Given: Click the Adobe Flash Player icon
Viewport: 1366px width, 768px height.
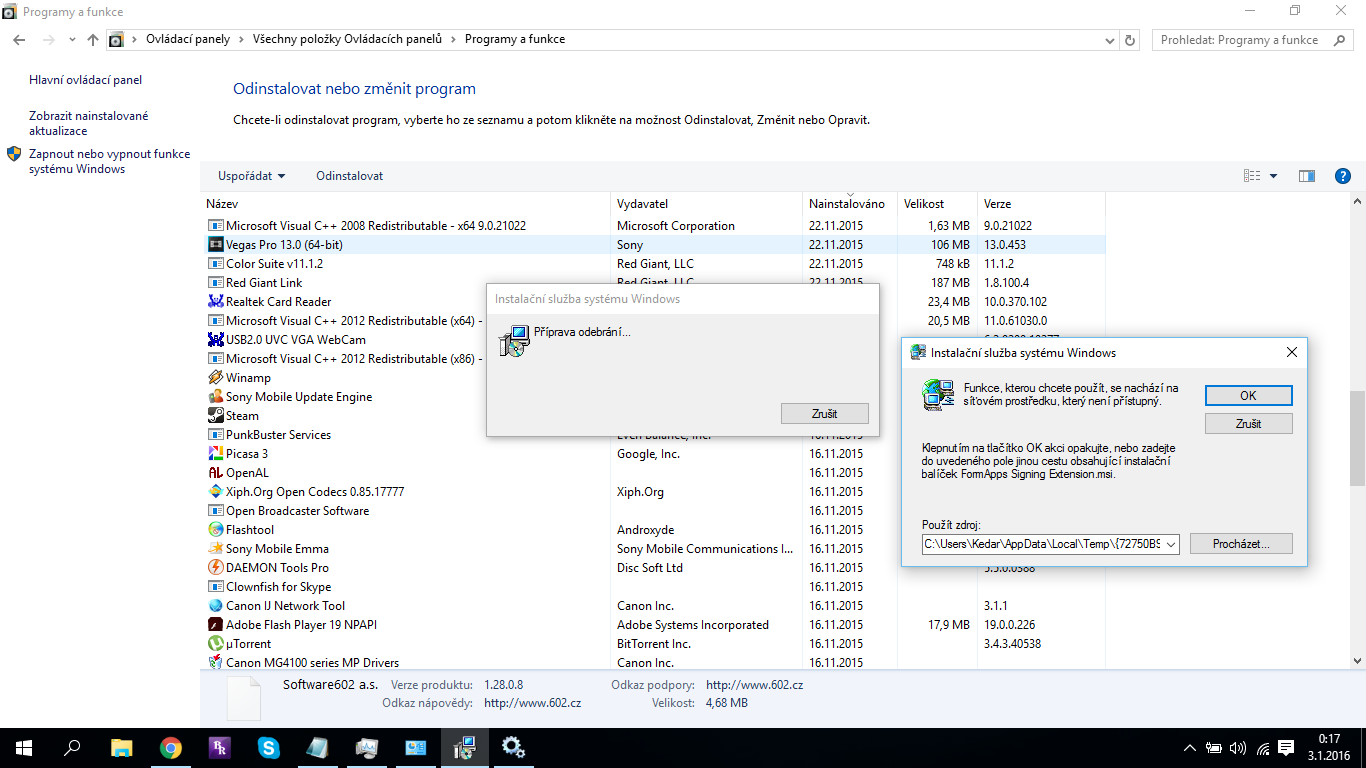Looking at the screenshot, I should pyautogui.click(x=215, y=625).
